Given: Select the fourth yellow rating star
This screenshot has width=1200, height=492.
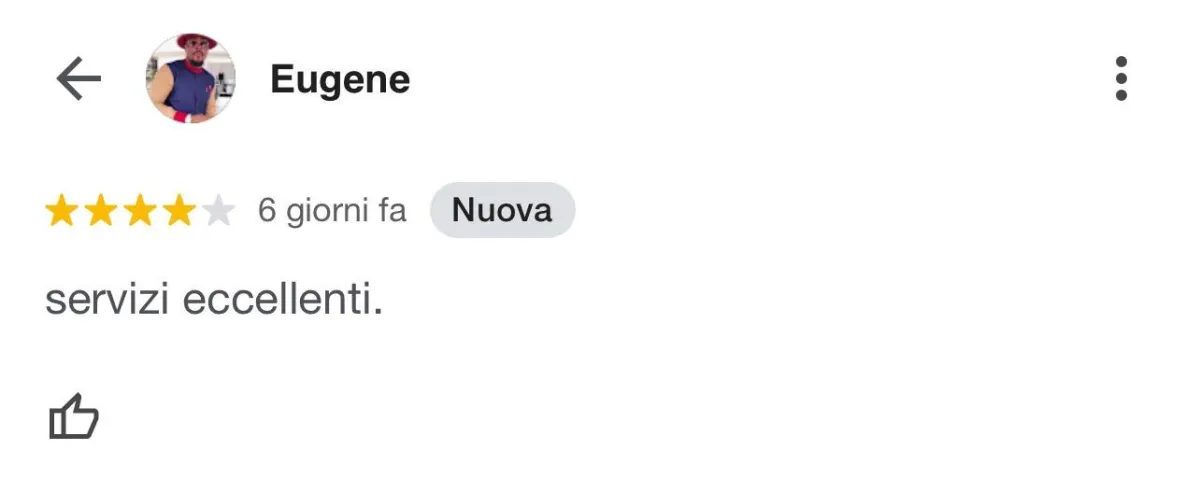Looking at the screenshot, I should [x=179, y=211].
